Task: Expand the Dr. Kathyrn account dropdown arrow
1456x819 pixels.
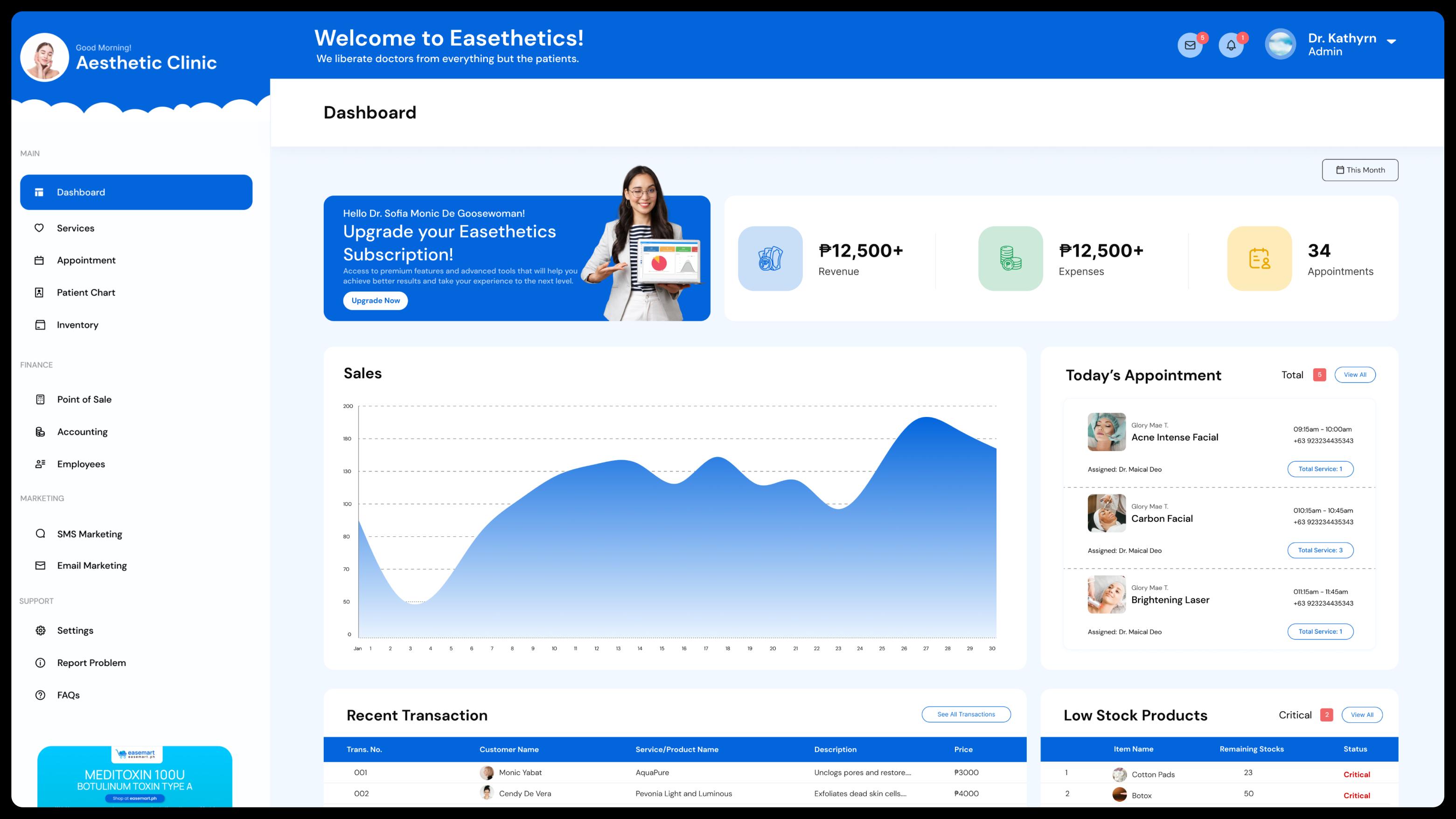Action: pyautogui.click(x=1392, y=41)
